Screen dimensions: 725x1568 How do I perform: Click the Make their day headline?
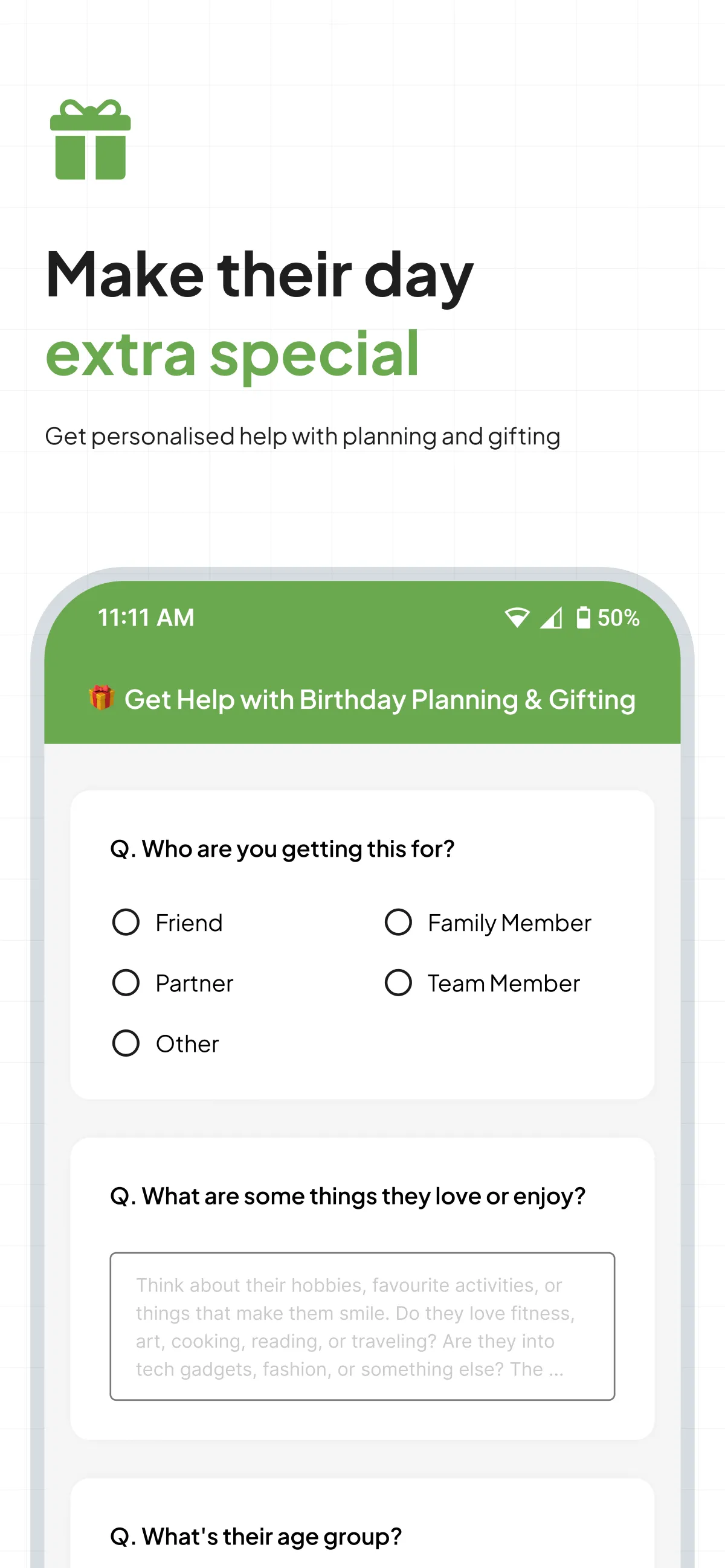tap(260, 275)
